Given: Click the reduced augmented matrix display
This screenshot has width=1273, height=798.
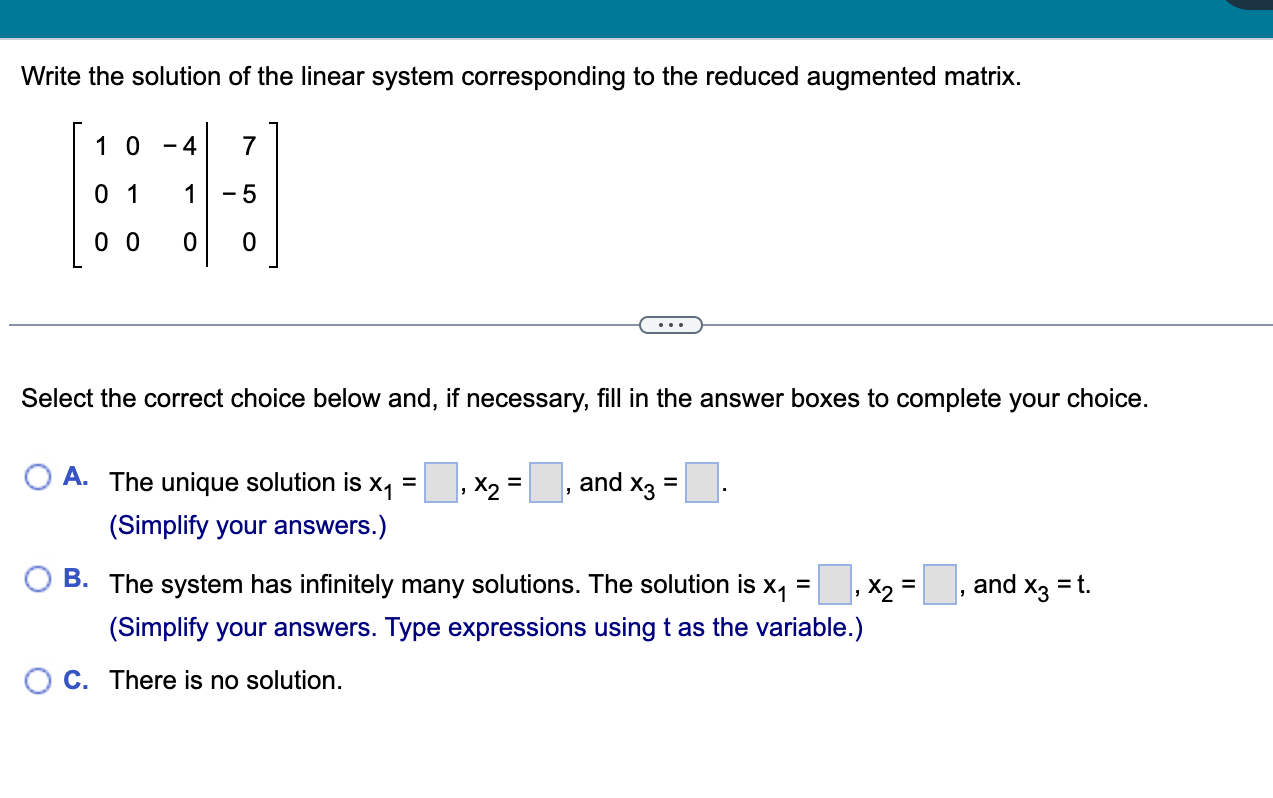Looking at the screenshot, I should click(175, 196).
